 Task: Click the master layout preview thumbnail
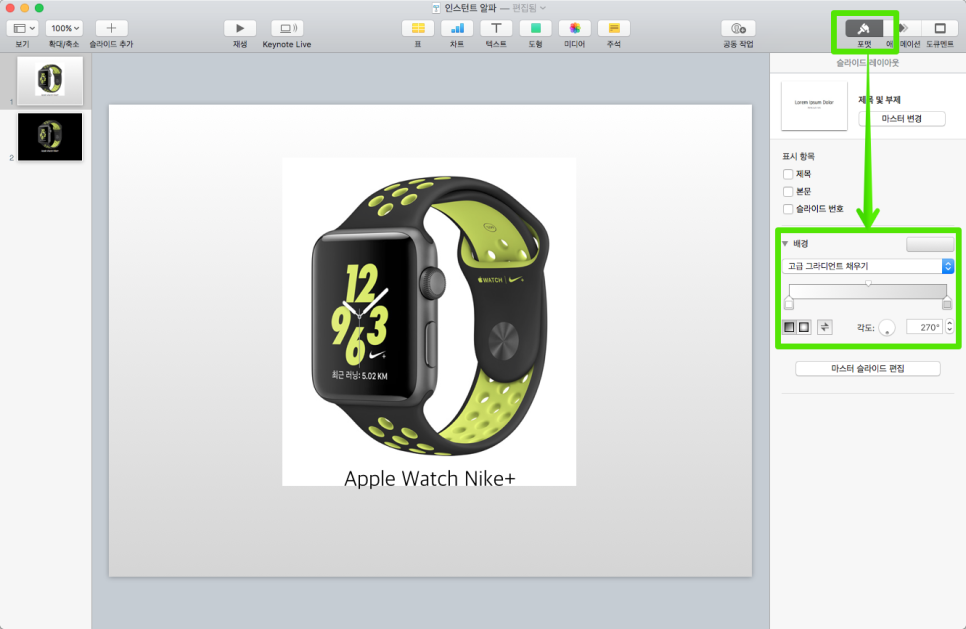click(x=814, y=105)
